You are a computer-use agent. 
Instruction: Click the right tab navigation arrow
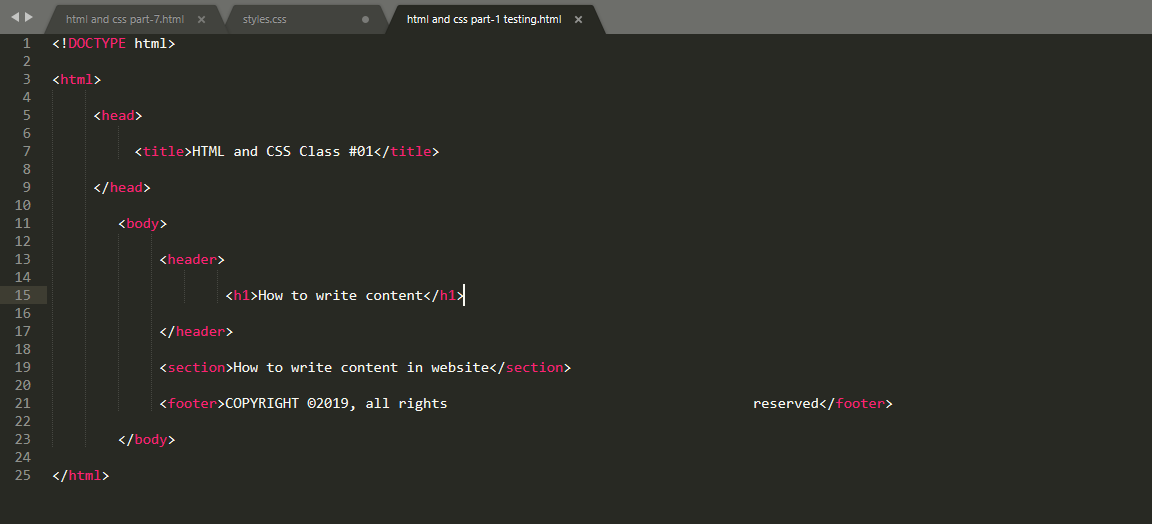tap(29, 17)
